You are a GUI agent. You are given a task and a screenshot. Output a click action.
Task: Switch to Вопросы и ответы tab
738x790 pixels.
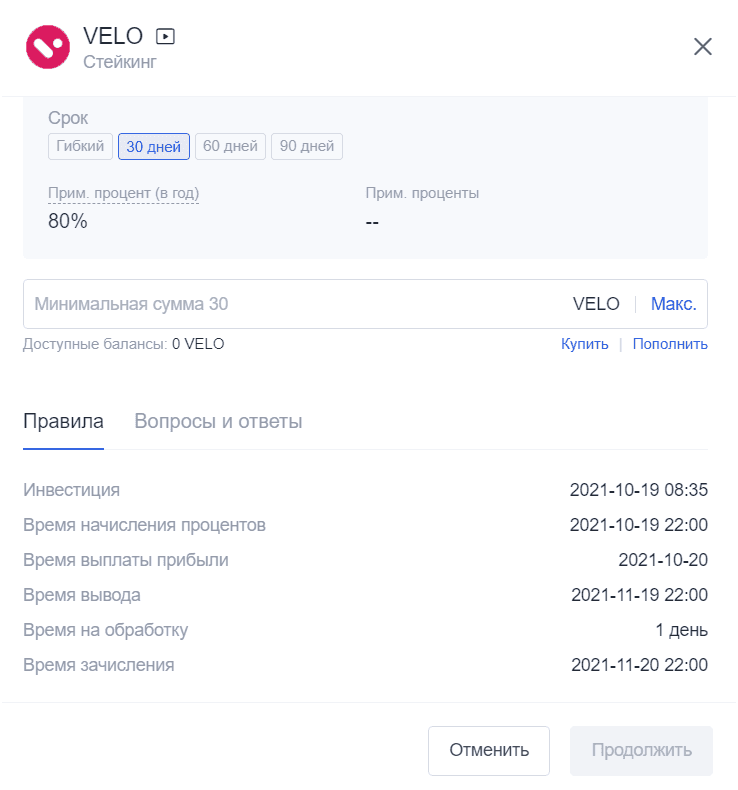[x=218, y=421]
